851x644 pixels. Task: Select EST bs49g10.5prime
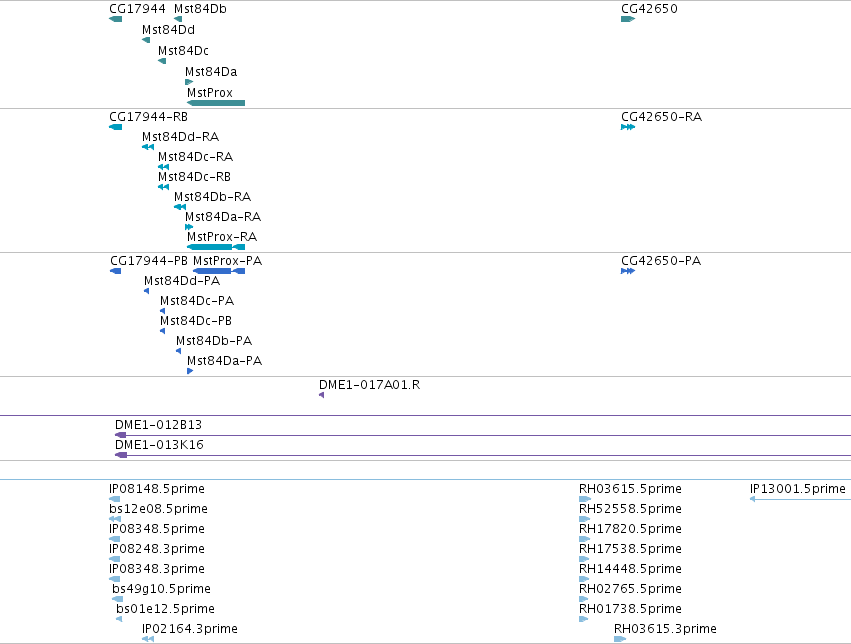point(162,589)
